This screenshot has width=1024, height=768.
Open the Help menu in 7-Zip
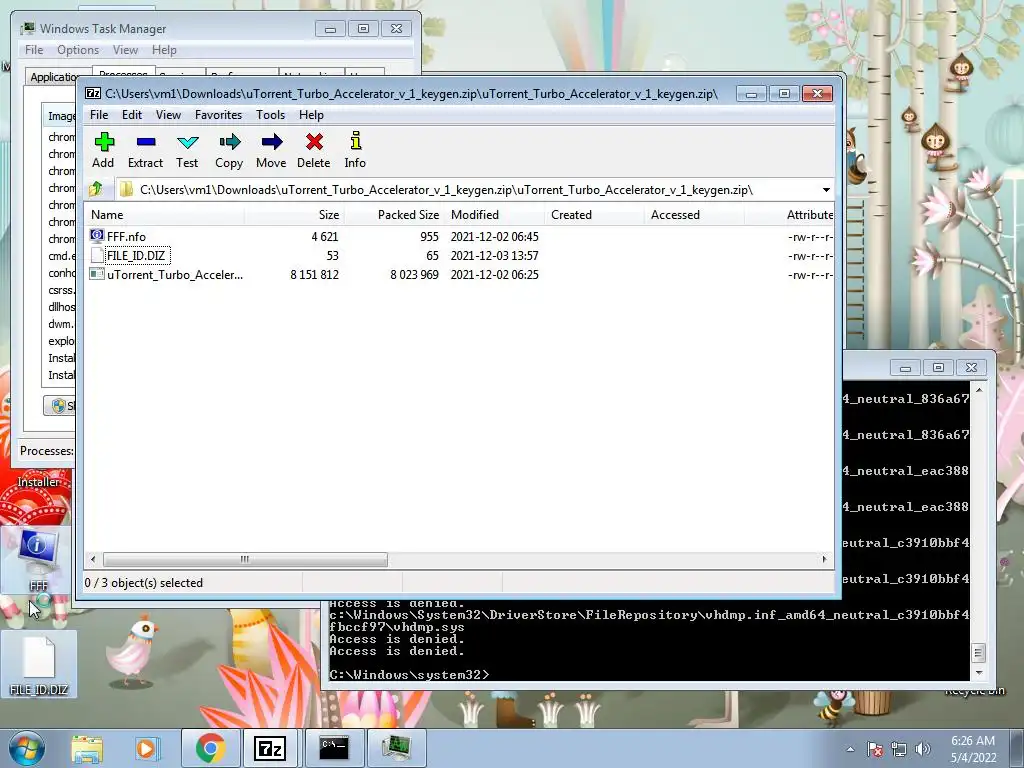pos(311,115)
